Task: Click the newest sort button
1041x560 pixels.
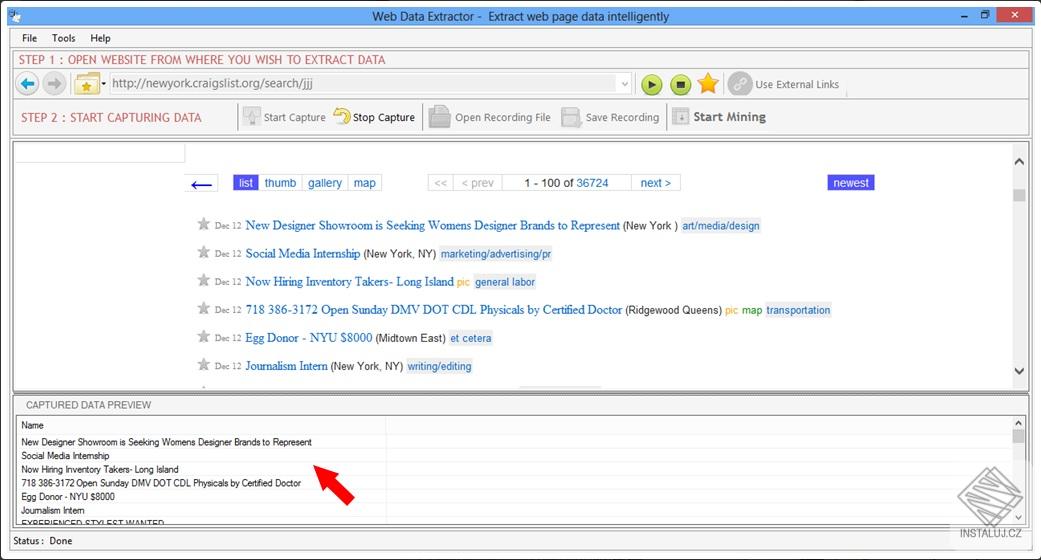Action: tap(850, 183)
